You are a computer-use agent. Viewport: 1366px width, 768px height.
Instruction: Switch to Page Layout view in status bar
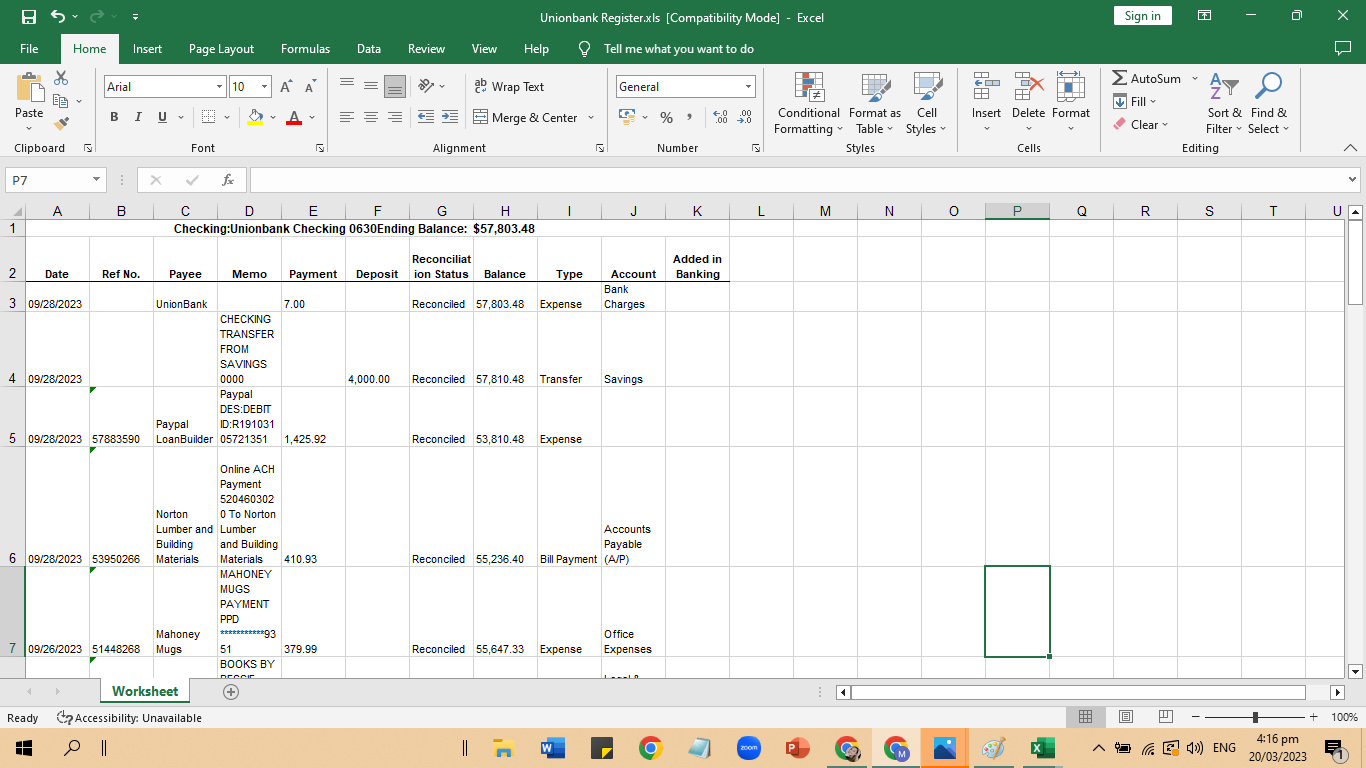1125,717
